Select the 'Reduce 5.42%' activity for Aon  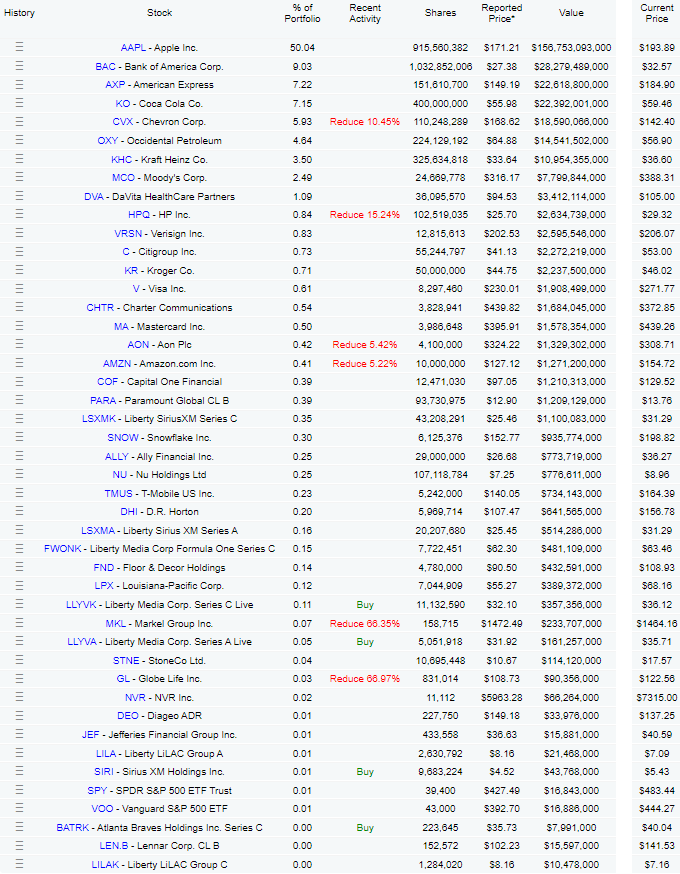[365, 344]
